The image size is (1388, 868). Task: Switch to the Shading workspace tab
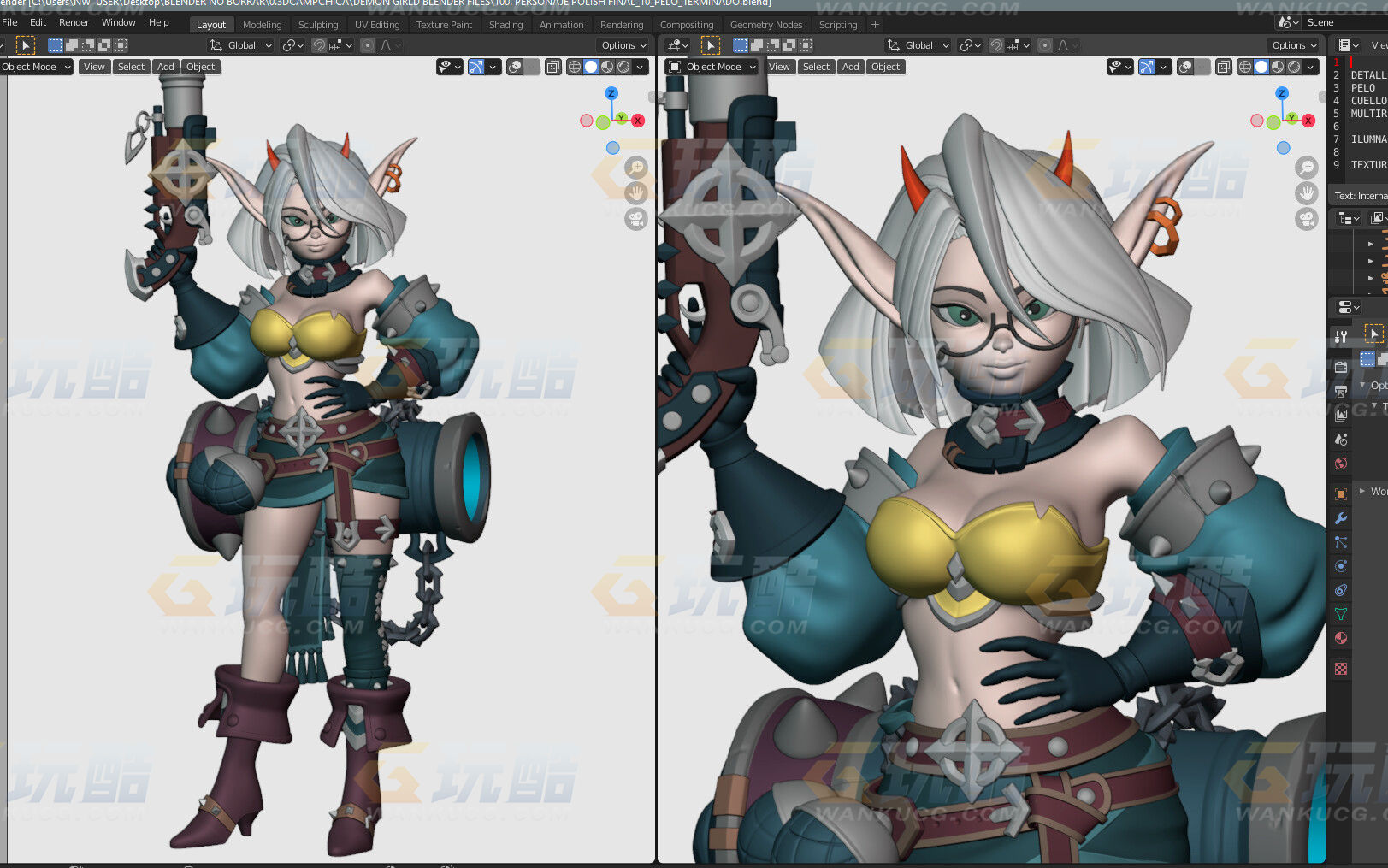click(x=505, y=25)
